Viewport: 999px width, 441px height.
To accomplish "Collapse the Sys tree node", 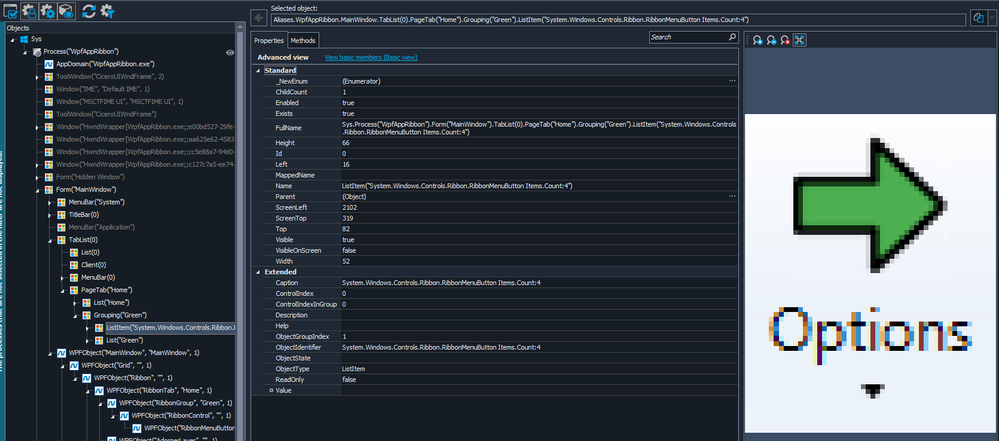I will [13, 39].
